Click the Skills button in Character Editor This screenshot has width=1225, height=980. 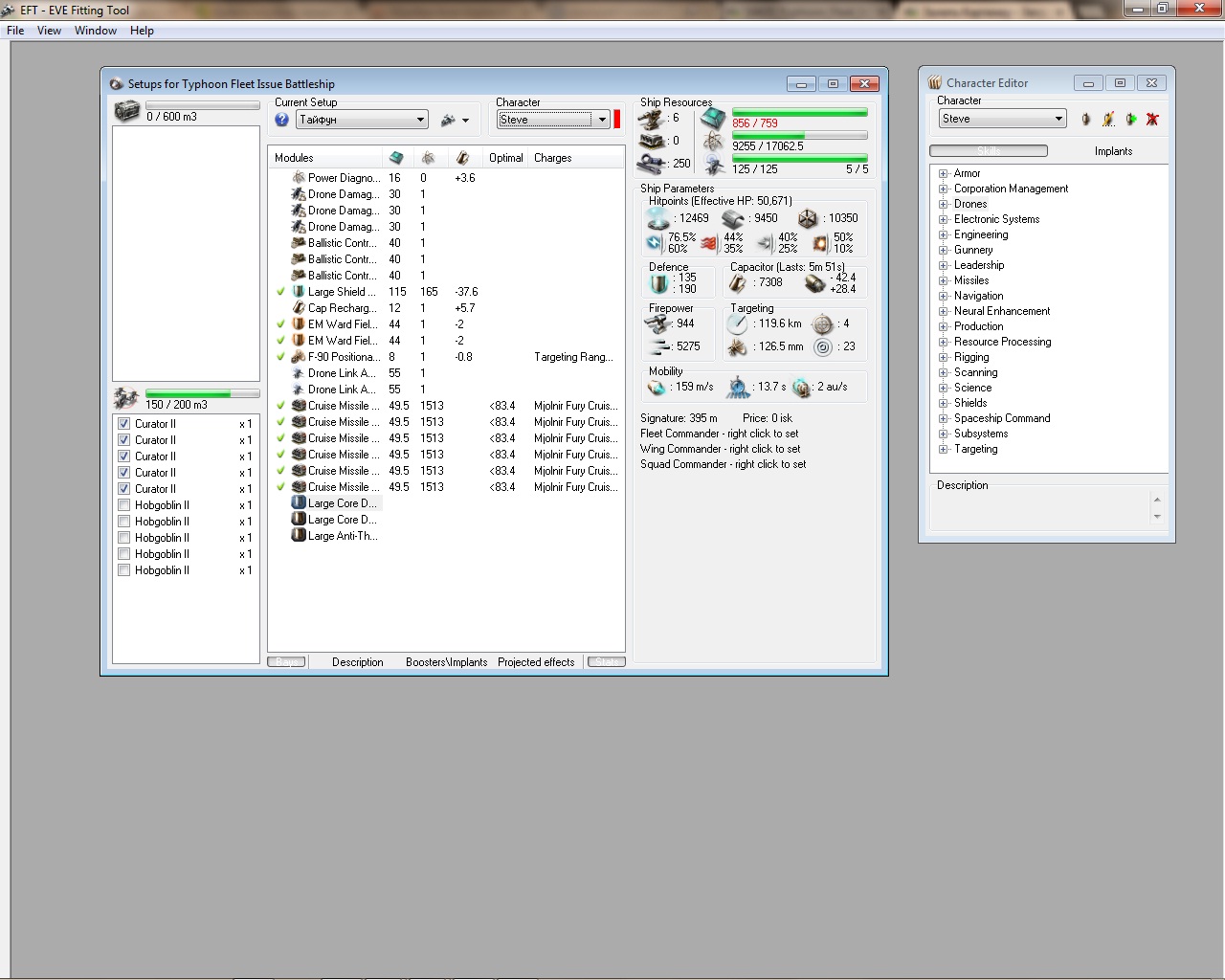[989, 151]
